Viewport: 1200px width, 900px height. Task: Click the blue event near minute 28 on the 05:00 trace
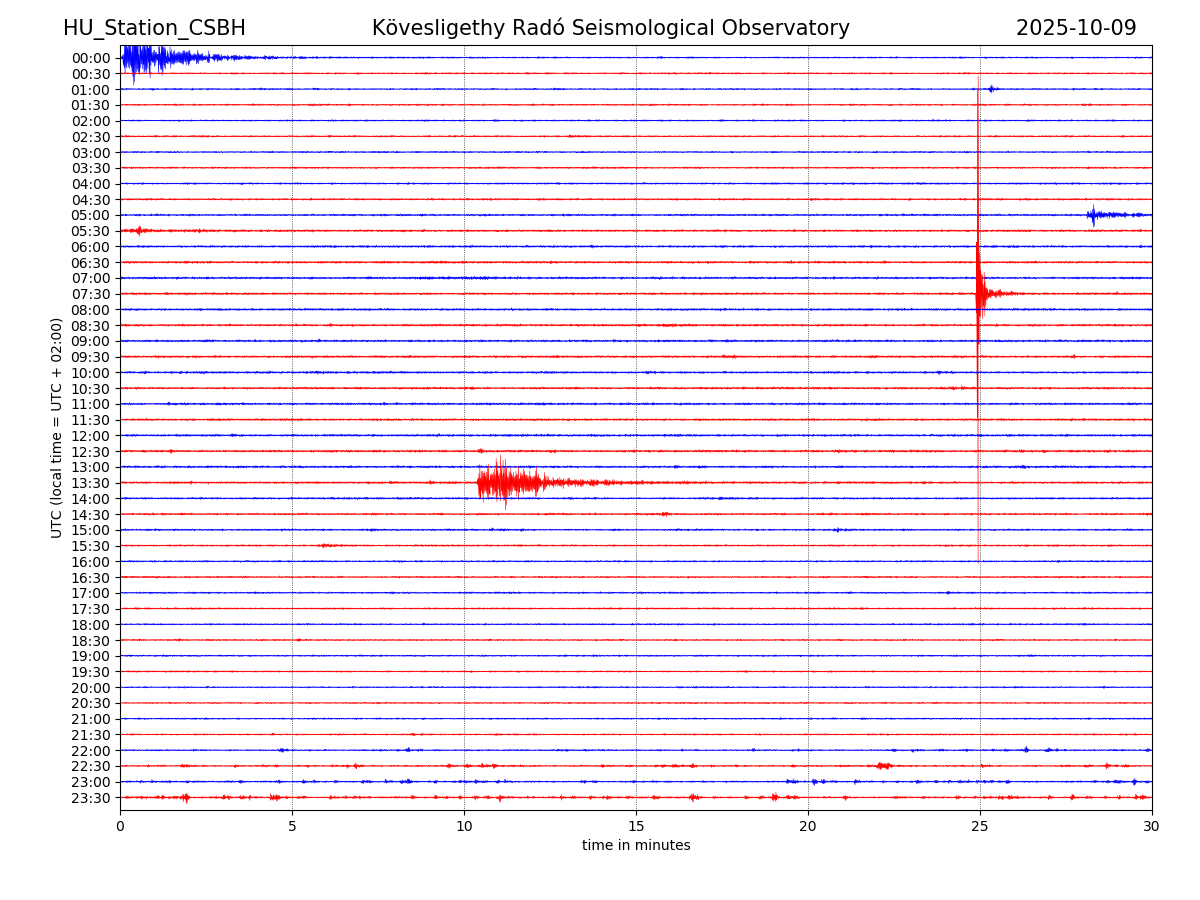[1096, 215]
